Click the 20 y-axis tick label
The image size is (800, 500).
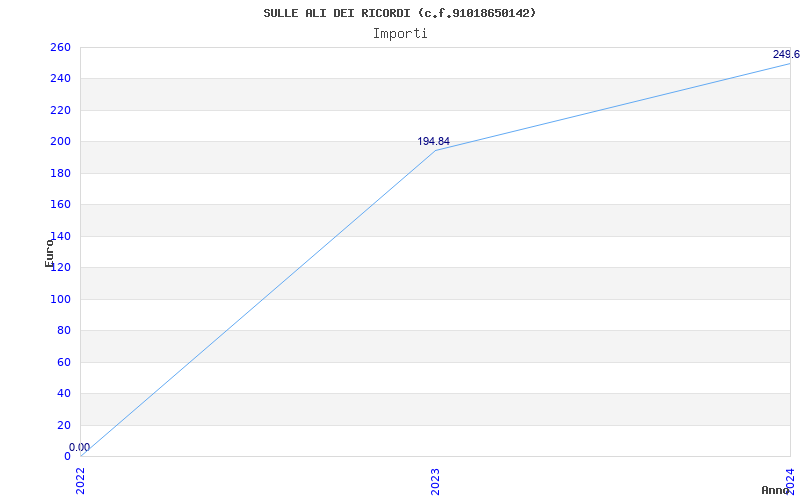coord(64,425)
